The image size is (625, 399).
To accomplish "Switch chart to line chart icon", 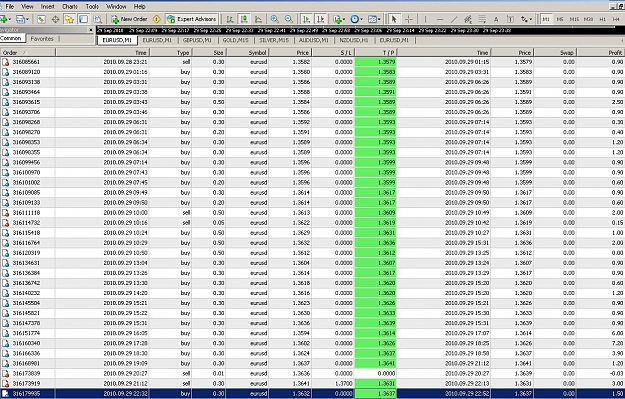I will click(258, 19).
